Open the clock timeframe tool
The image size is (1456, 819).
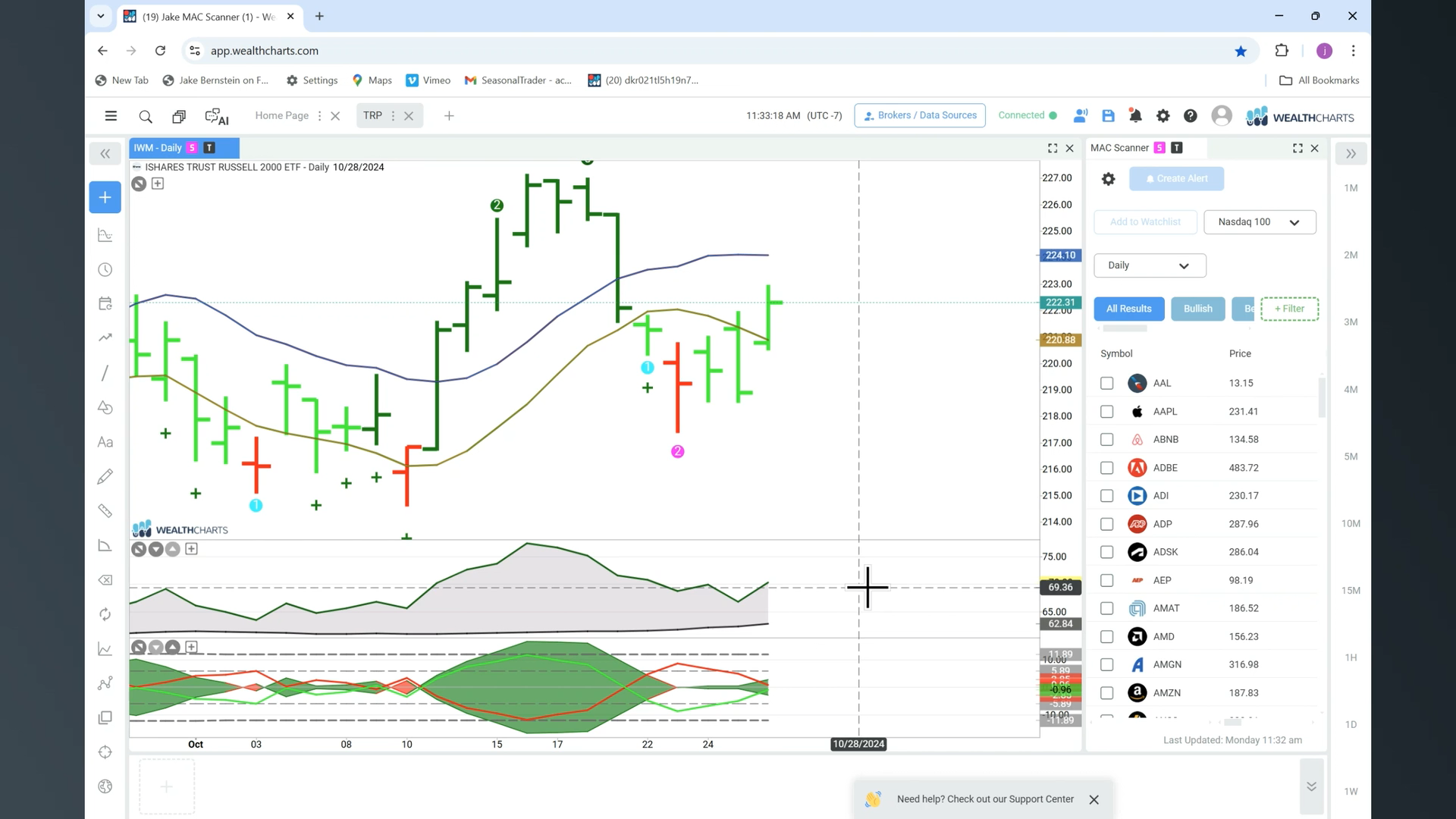point(105,270)
